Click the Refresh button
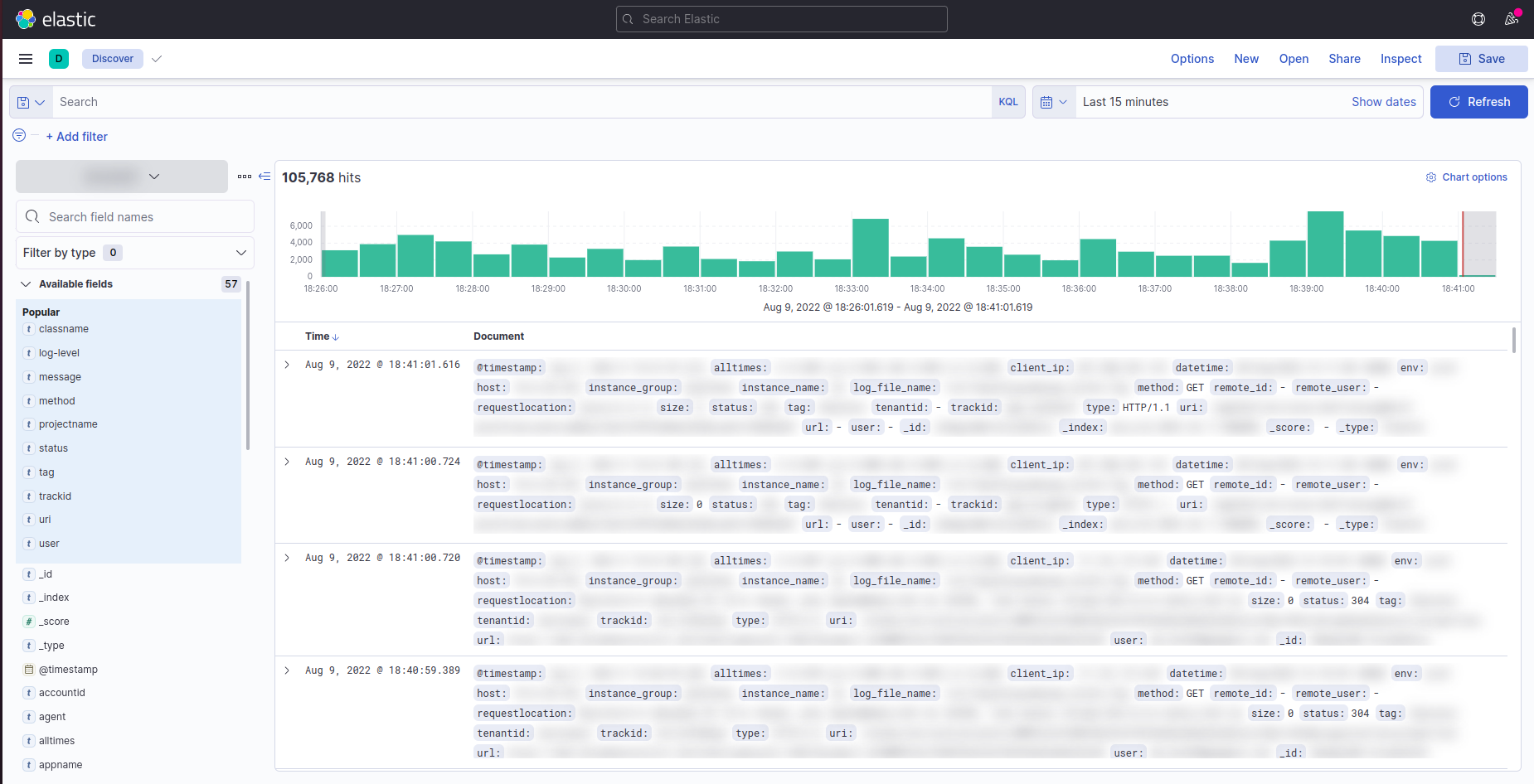The image size is (1534, 784). [1479, 101]
